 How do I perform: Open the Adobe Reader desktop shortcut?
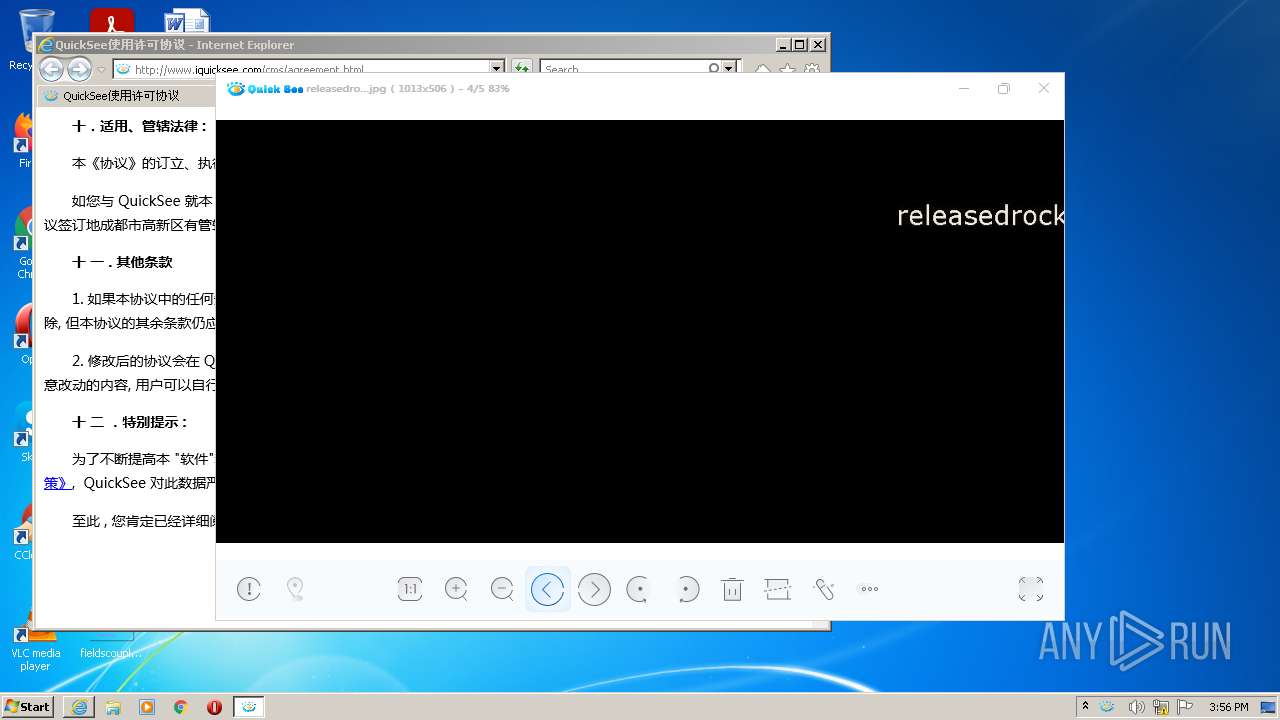[x=111, y=22]
